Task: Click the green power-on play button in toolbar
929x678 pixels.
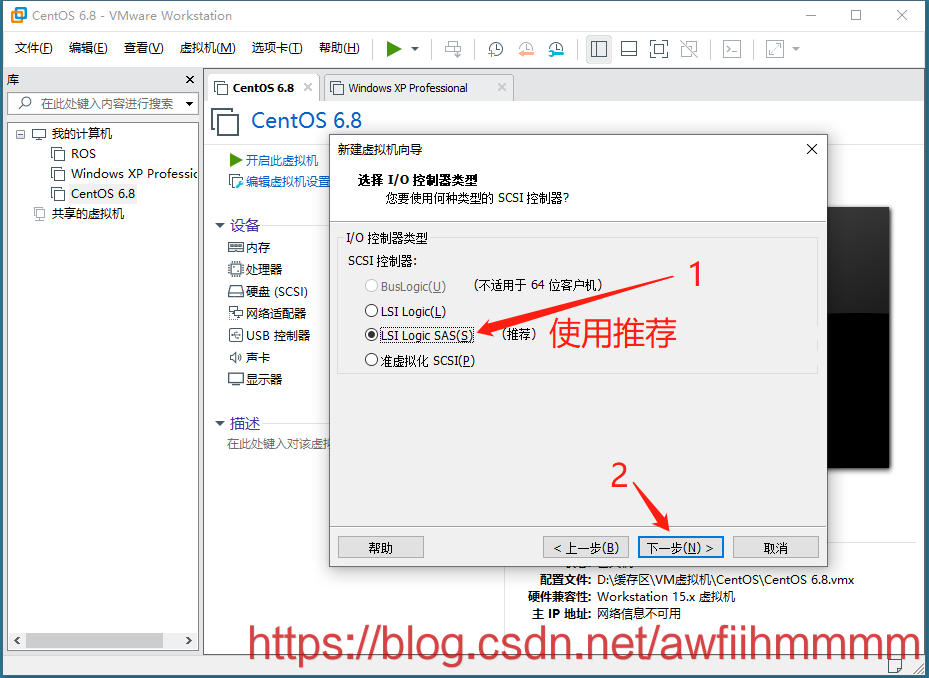Action: (394, 49)
